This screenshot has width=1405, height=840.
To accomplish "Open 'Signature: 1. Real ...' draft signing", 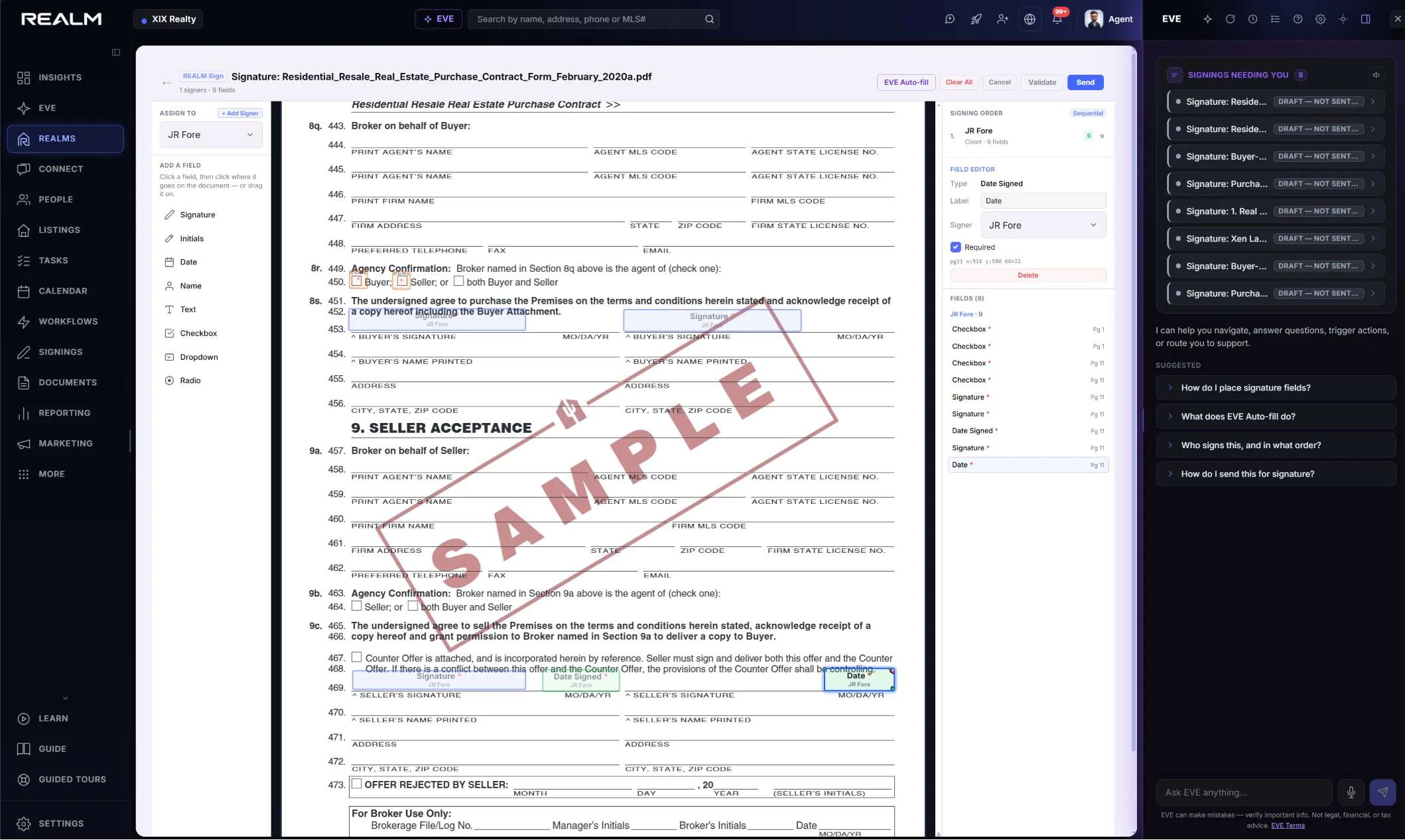I will (1275, 211).
